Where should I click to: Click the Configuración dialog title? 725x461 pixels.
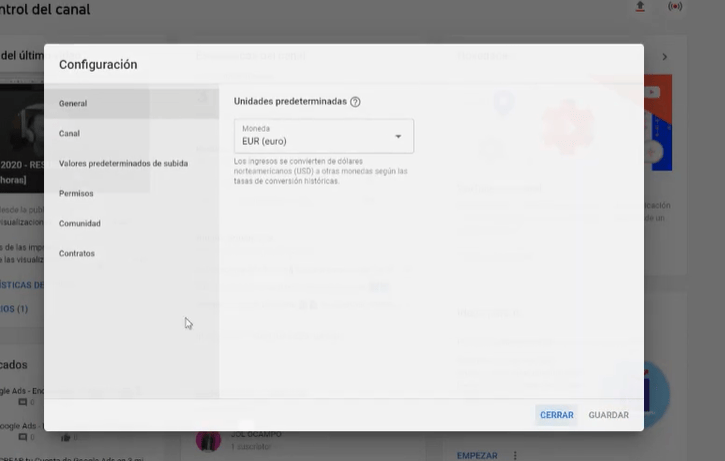point(98,64)
